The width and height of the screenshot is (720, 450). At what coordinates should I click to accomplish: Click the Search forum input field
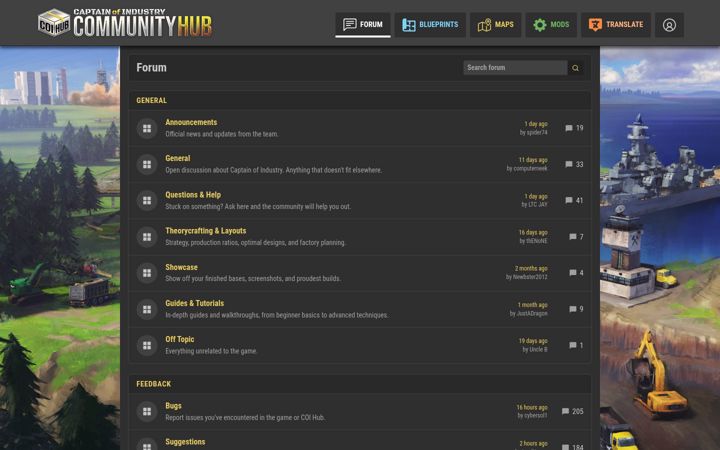515,68
